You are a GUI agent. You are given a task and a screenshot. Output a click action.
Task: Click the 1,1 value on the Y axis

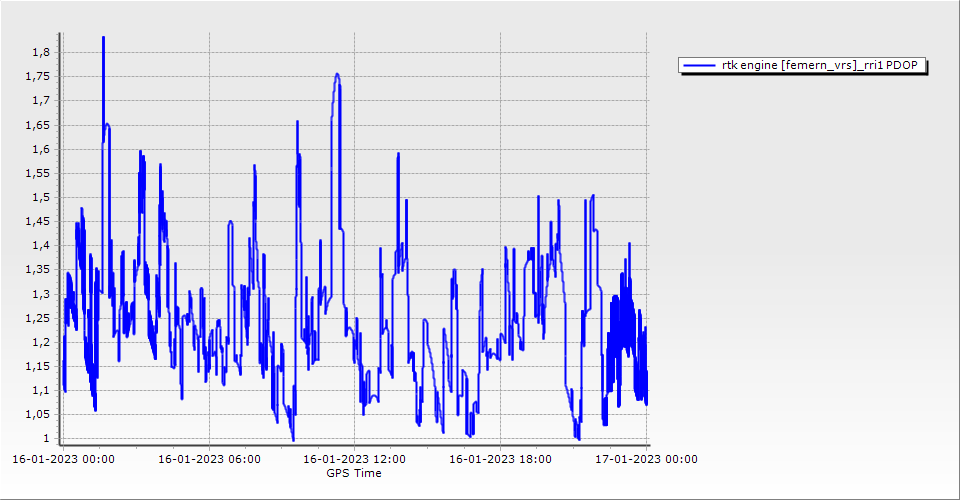click(41, 390)
